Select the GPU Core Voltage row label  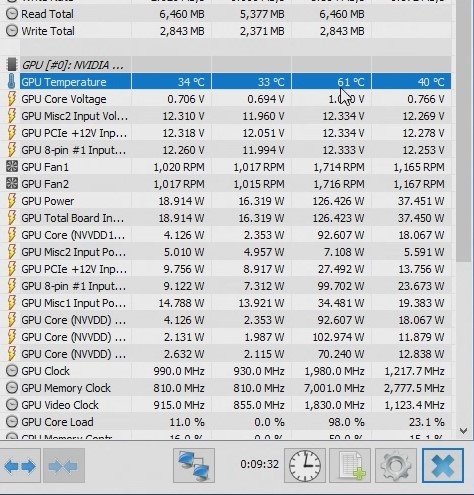[x=64, y=99]
